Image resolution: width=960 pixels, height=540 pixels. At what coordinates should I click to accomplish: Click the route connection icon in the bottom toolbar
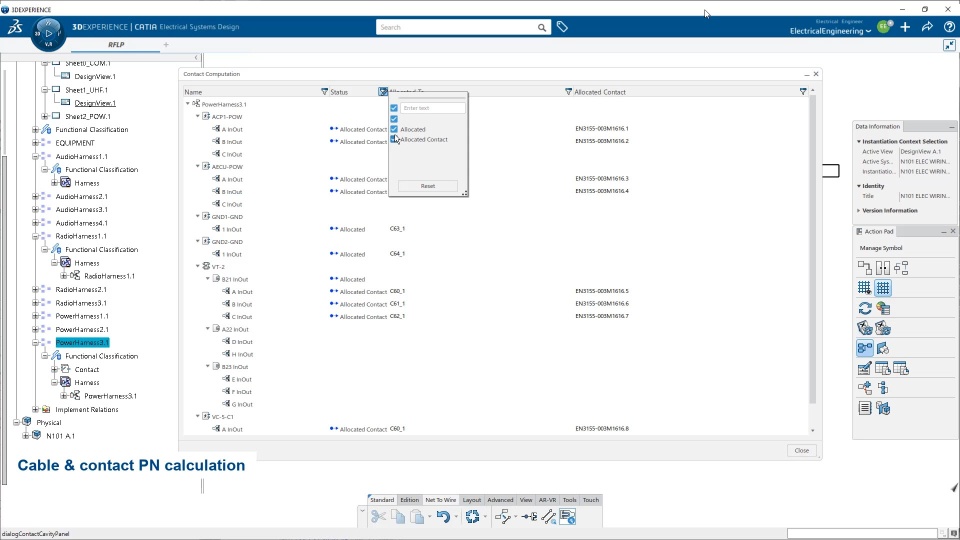pos(503,517)
